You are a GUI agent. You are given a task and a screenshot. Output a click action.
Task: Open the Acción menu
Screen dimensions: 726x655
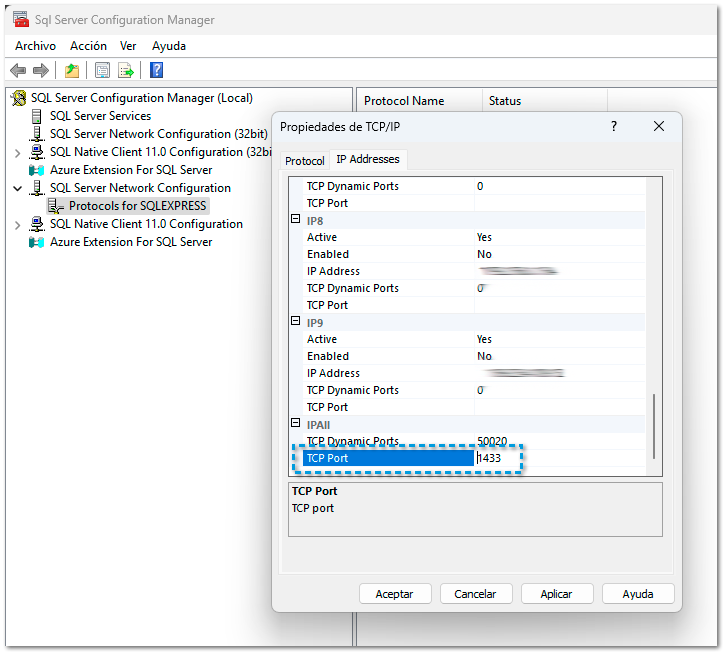coord(88,46)
